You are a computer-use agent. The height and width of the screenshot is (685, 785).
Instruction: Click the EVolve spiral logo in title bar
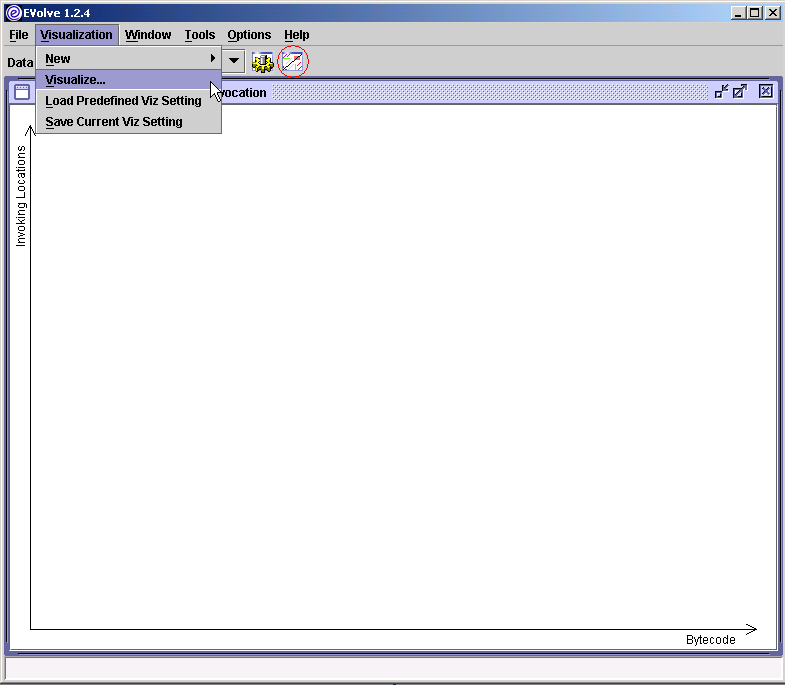coord(14,13)
